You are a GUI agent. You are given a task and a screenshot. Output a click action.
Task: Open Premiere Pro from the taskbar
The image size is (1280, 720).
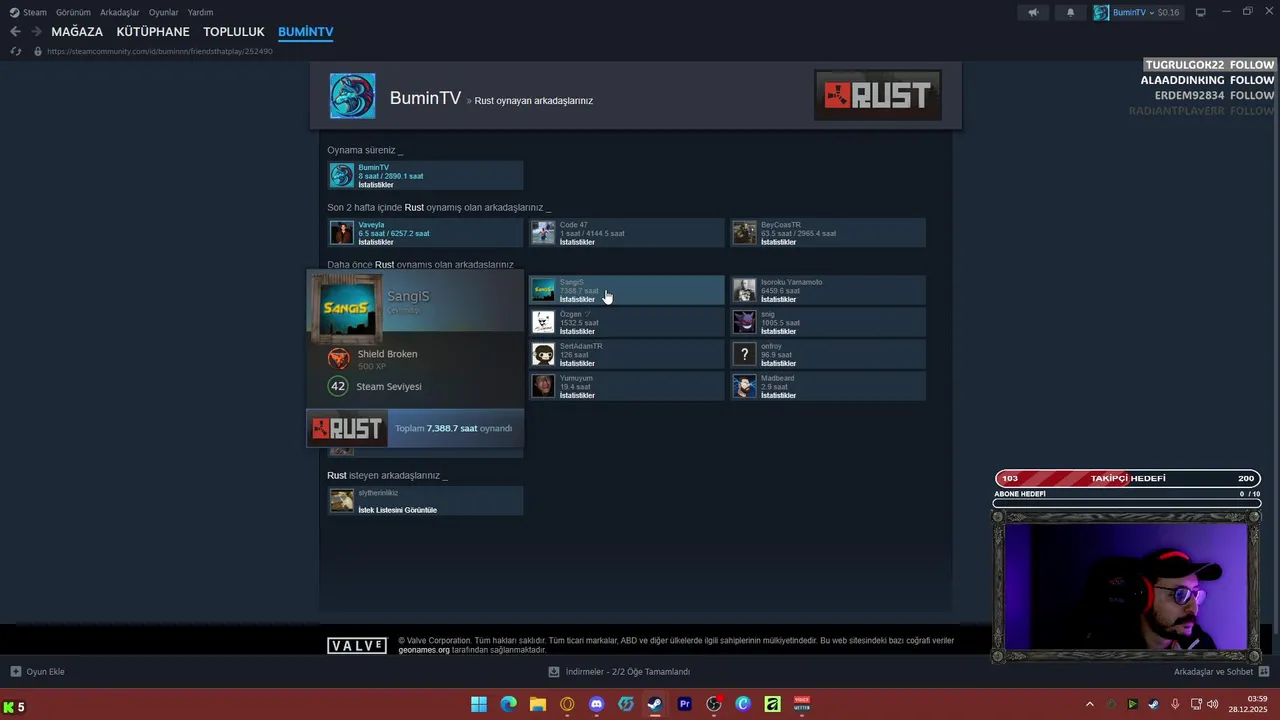coord(685,704)
